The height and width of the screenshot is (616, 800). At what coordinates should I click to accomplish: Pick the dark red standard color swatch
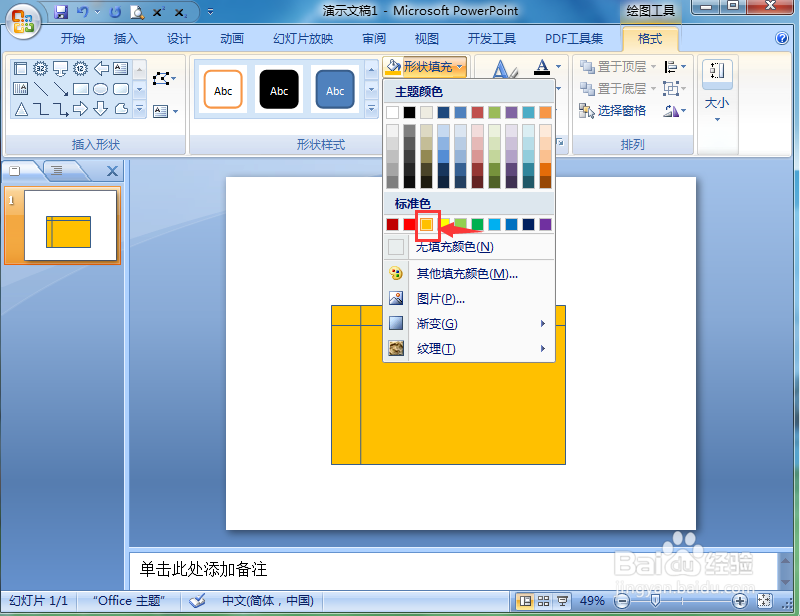click(x=392, y=224)
